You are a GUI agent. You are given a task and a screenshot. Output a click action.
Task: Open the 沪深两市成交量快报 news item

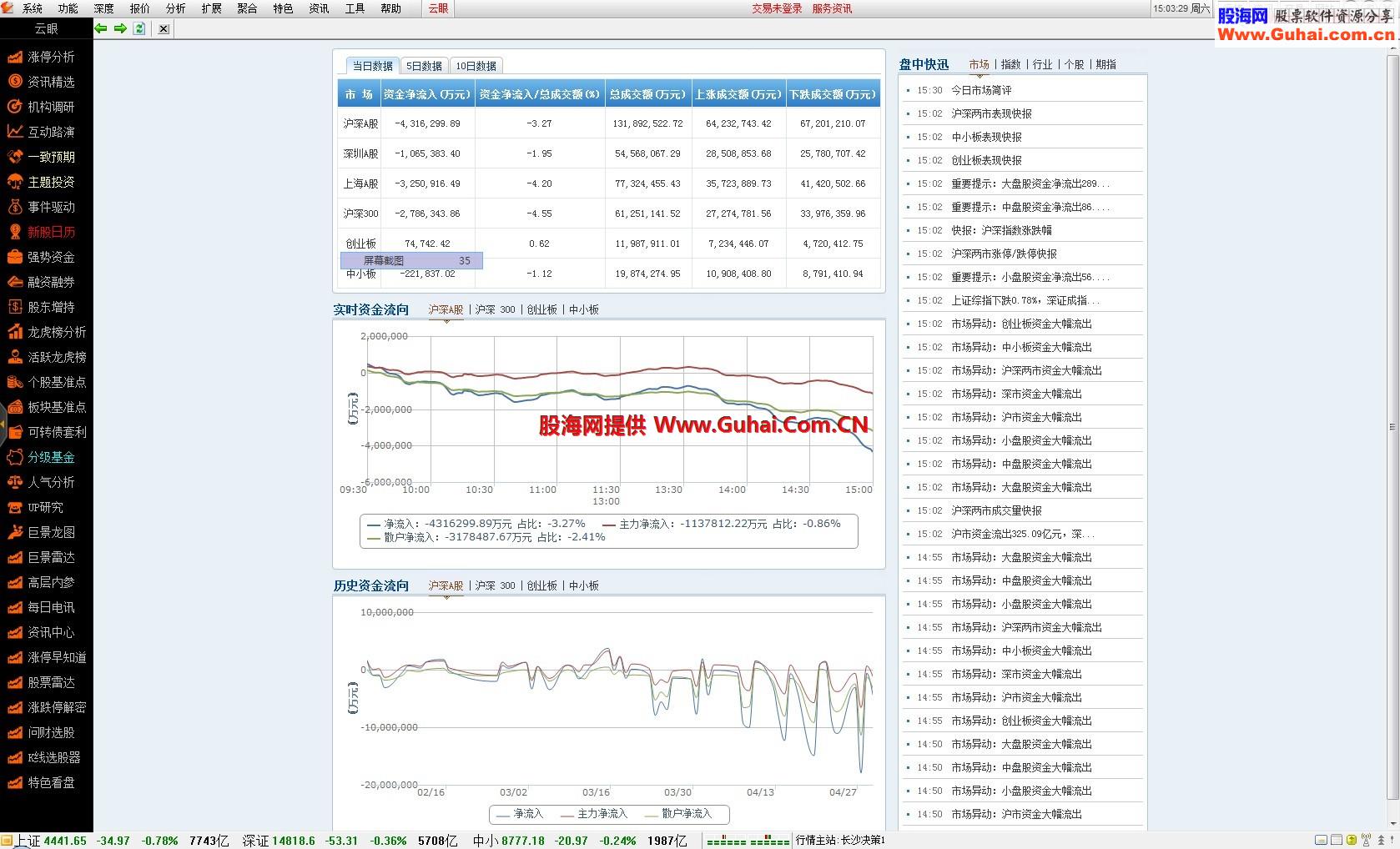[996, 510]
